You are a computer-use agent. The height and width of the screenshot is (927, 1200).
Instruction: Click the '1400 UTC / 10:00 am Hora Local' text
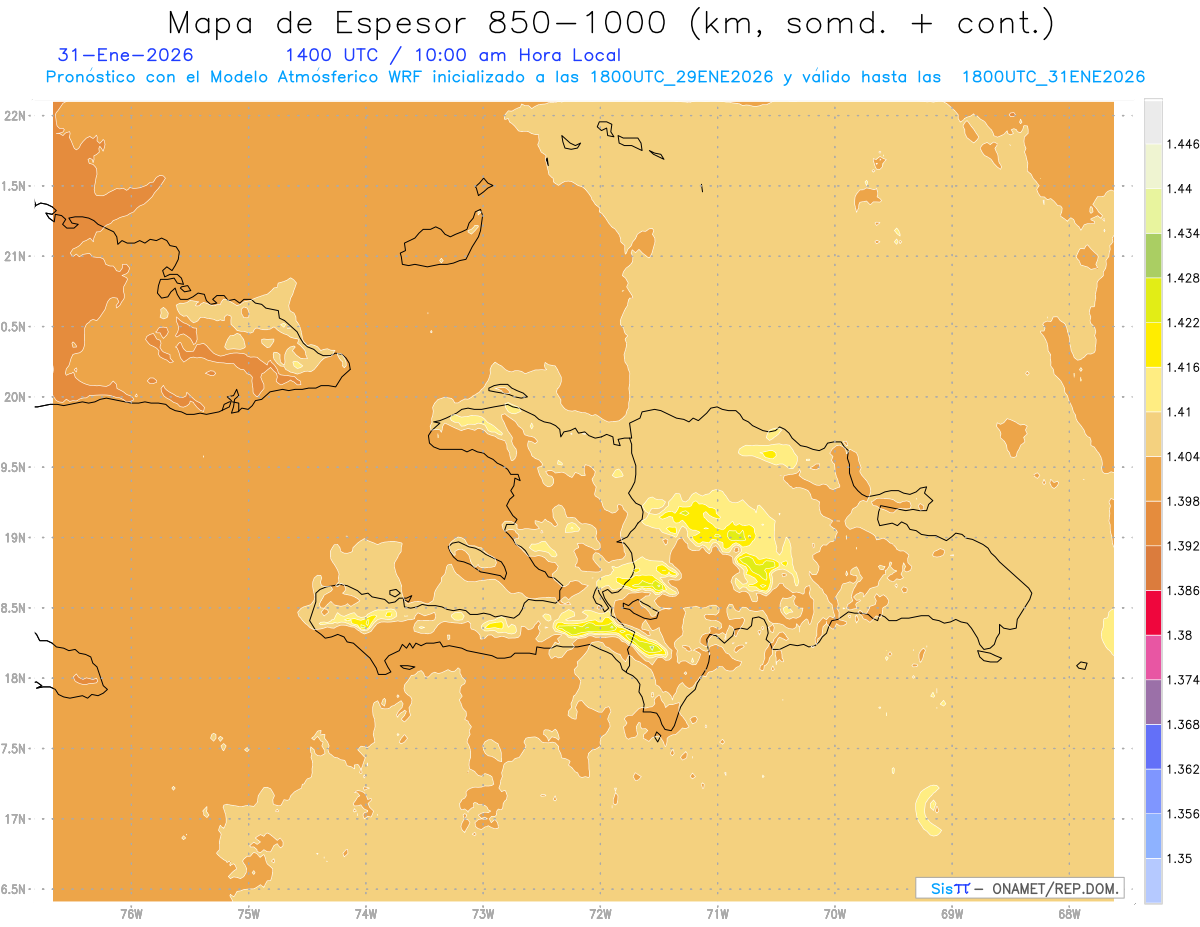[x=453, y=55]
